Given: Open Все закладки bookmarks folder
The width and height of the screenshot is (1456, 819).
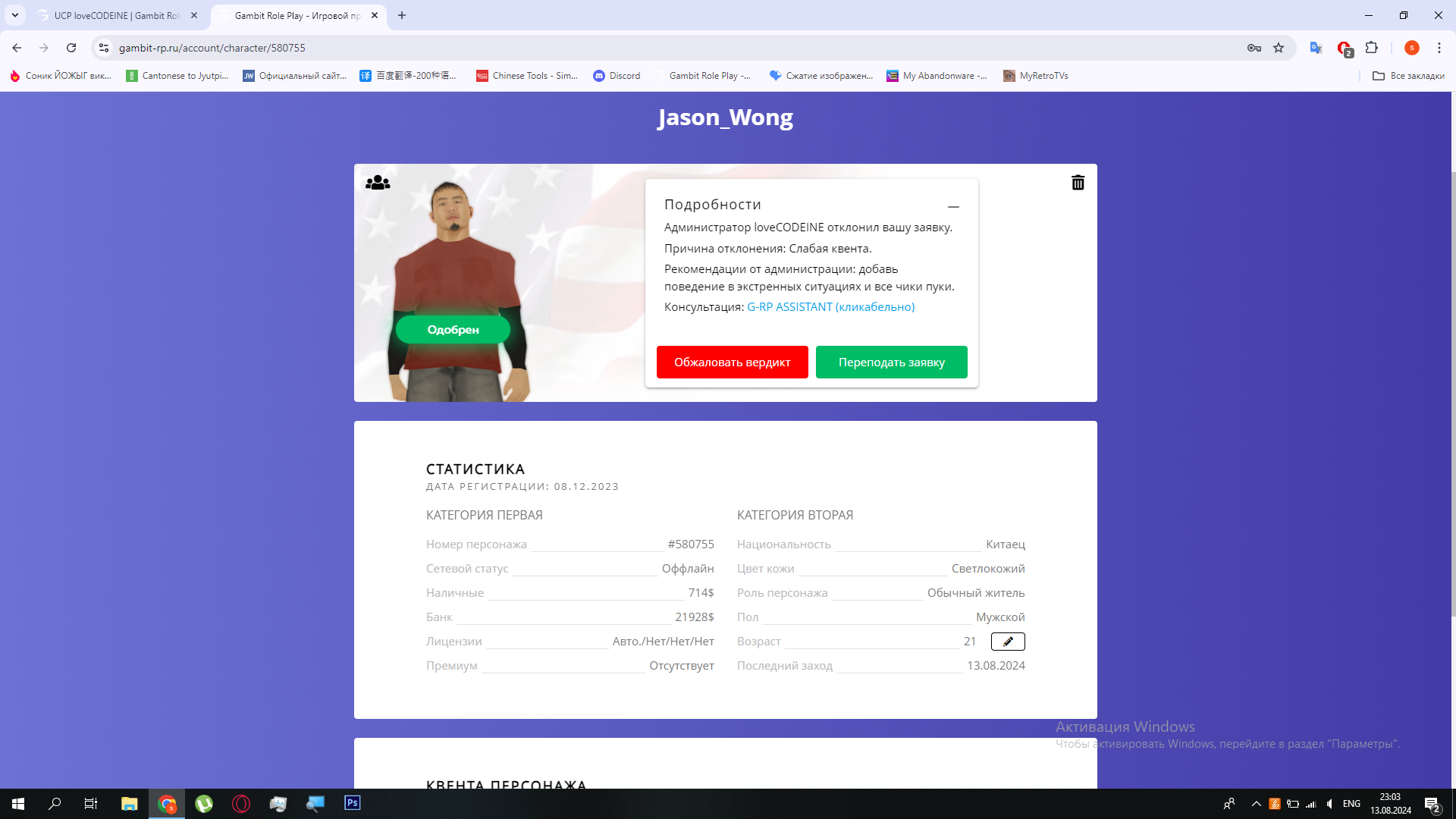Looking at the screenshot, I should pos(1408,76).
